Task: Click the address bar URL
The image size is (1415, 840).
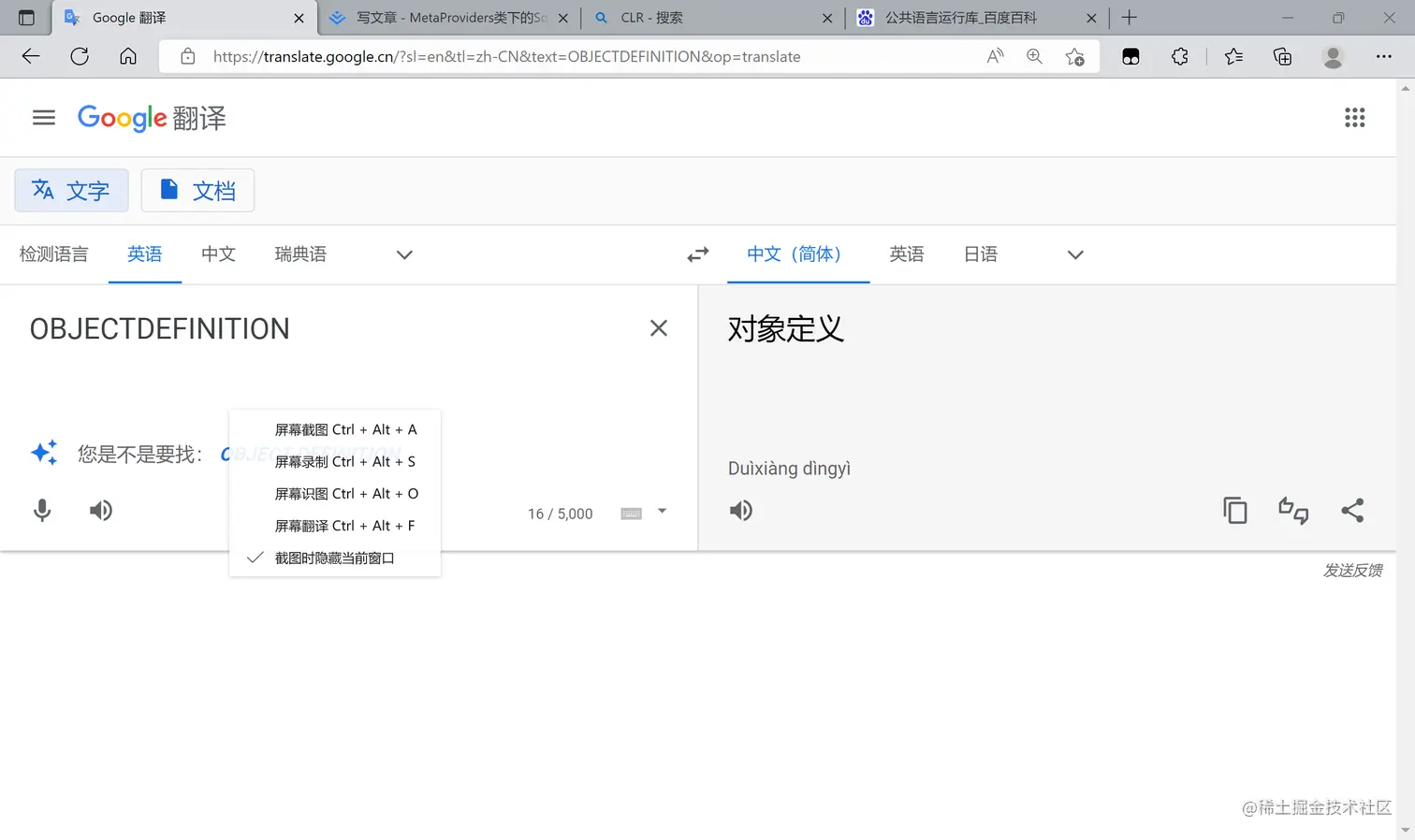Action: [x=506, y=56]
